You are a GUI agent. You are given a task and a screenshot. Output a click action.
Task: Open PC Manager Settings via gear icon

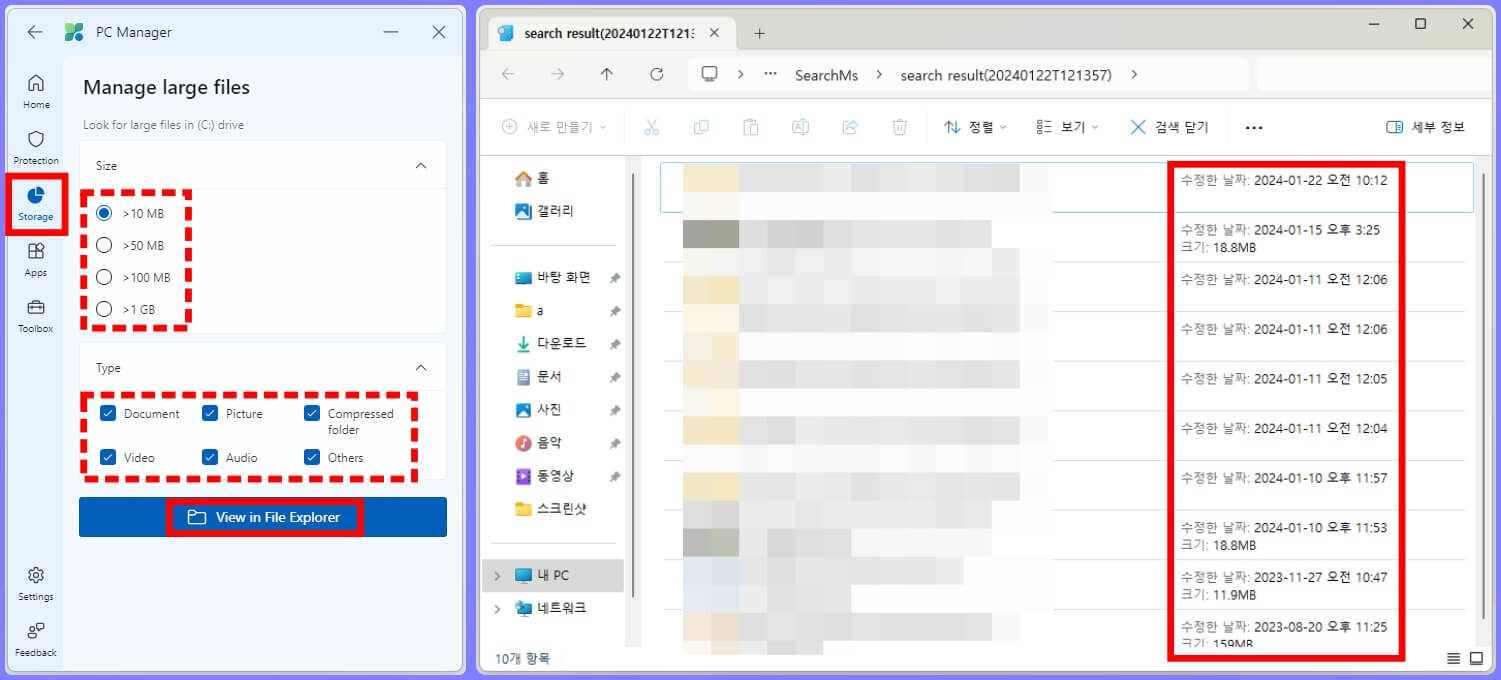click(35, 585)
